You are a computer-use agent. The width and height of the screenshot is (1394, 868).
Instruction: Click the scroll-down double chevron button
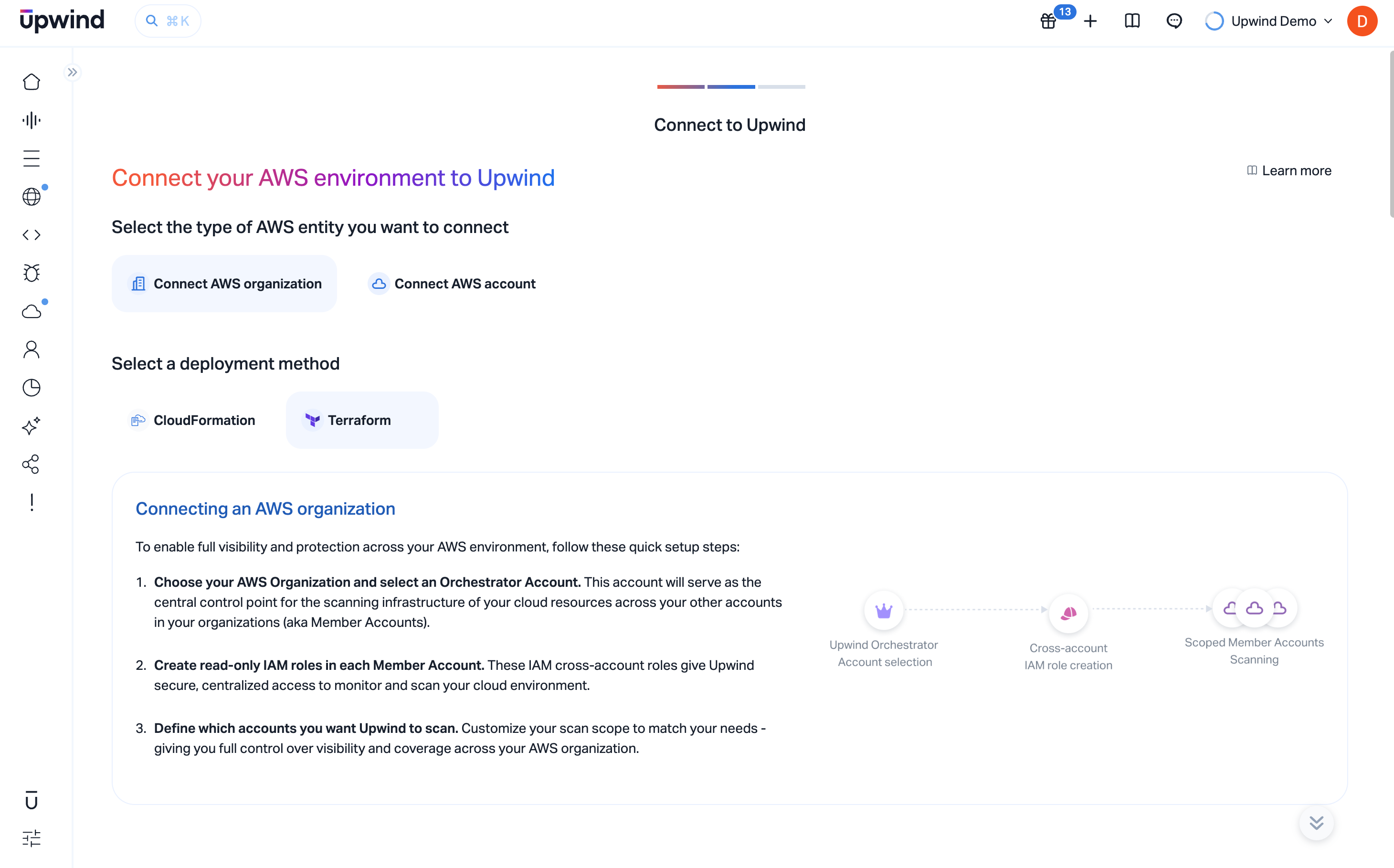tap(1317, 823)
